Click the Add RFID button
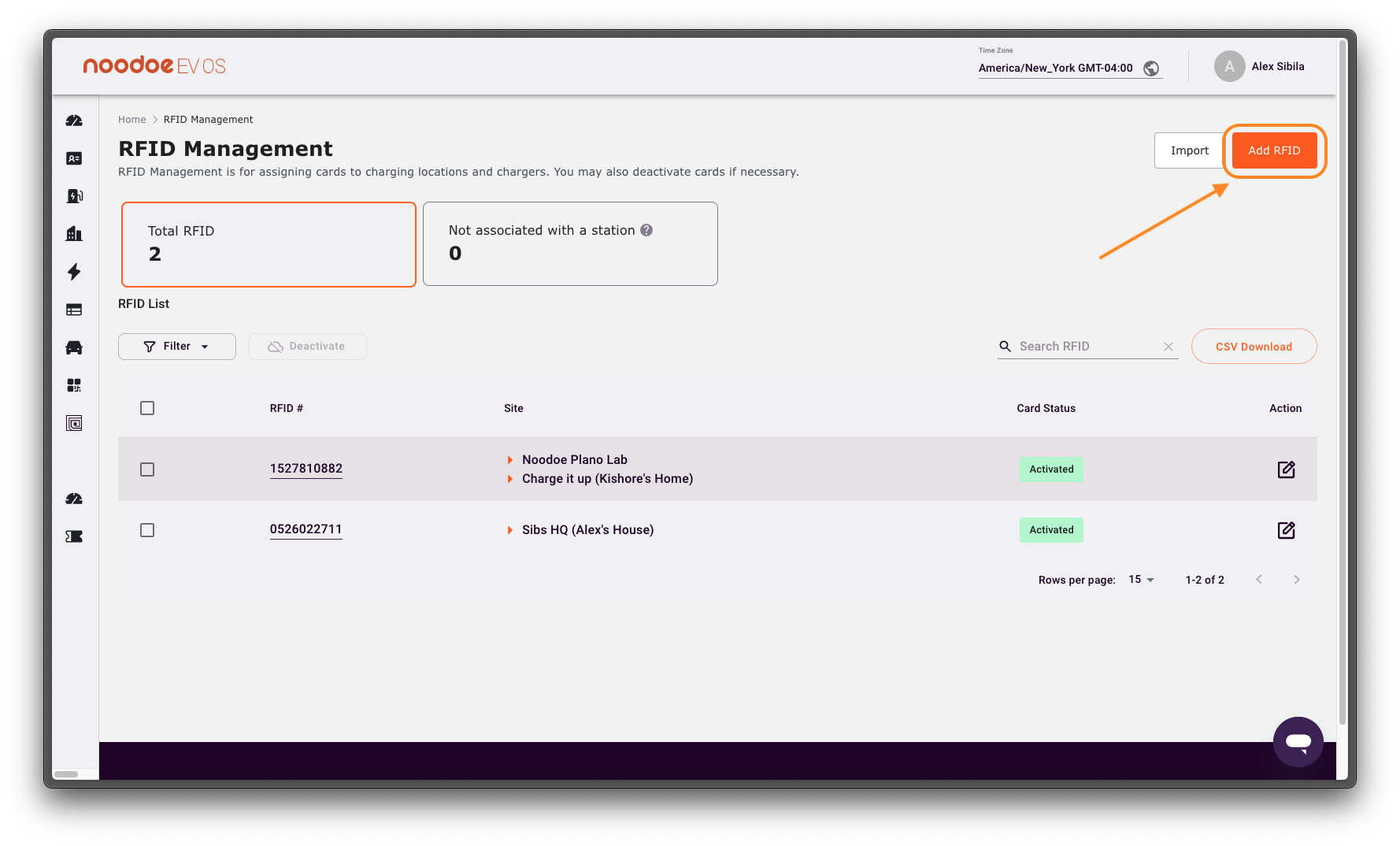Image resolution: width=1400 pixels, height=846 pixels. click(x=1273, y=150)
